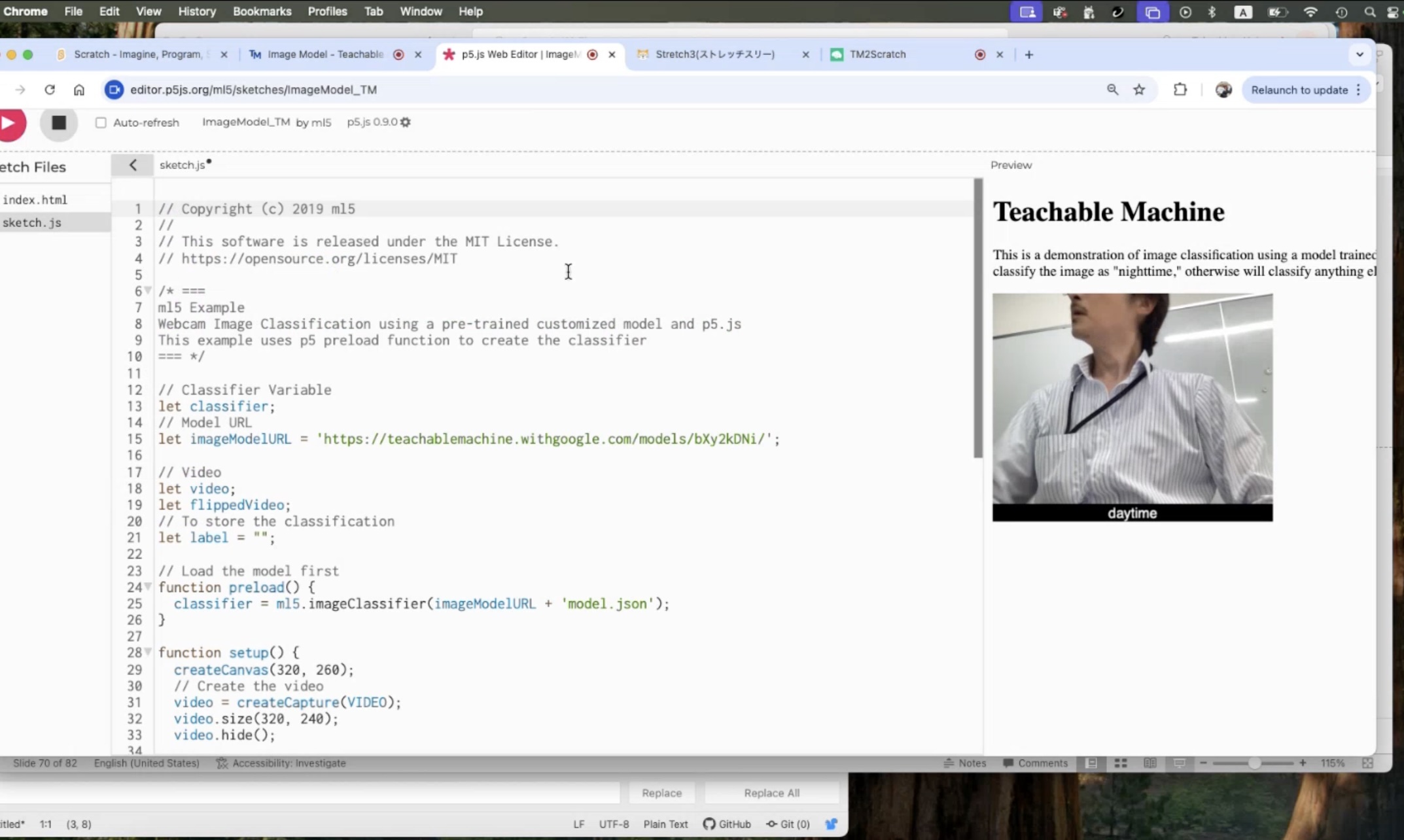Fold the comment block at line 6
This screenshot has height=840, width=1404.
coord(148,290)
